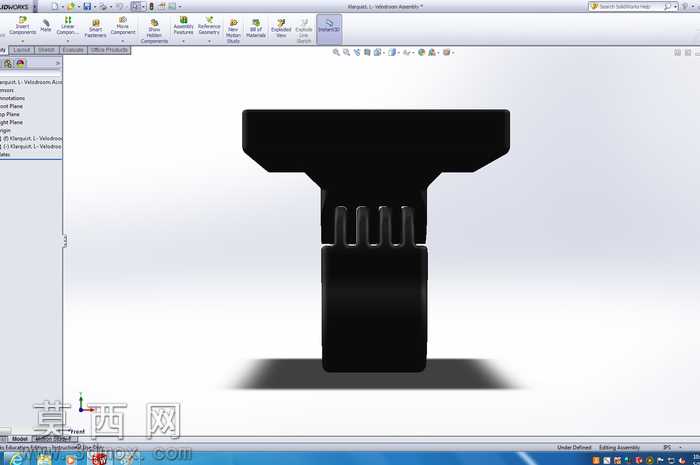Open the ConfigurationManager tab icon
This screenshot has width=700, height=465.
point(8,63)
